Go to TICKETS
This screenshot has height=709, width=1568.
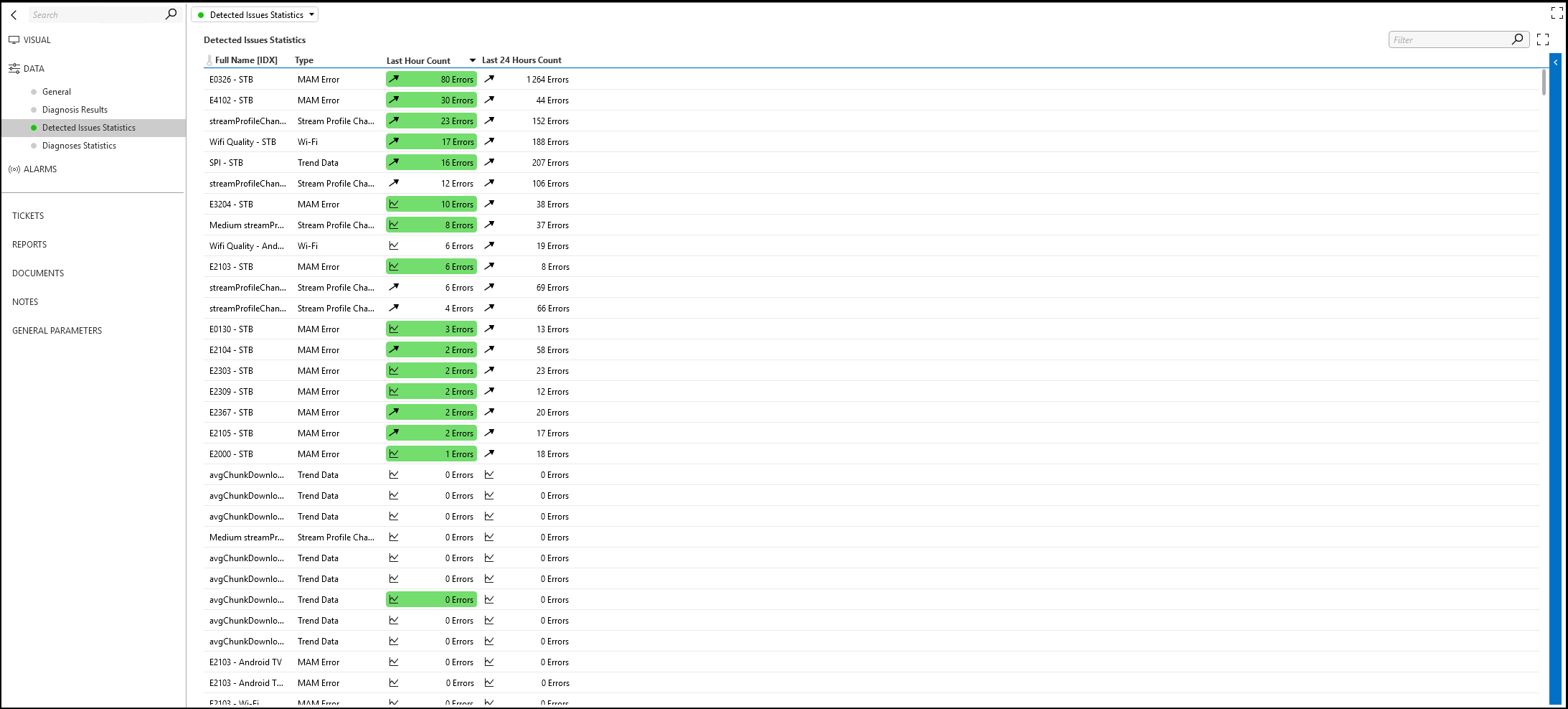[28, 216]
